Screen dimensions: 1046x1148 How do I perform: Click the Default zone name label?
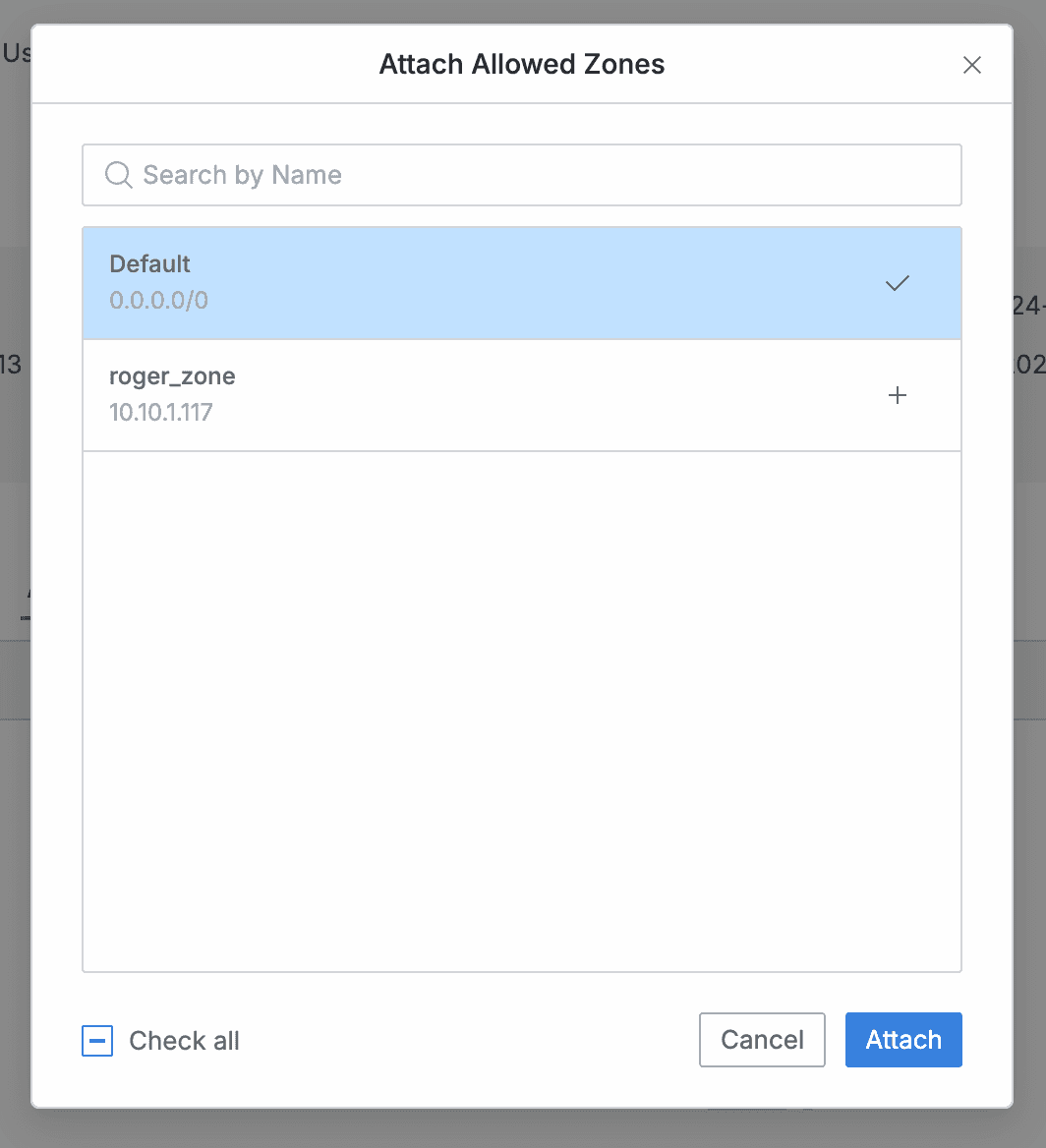pyautogui.click(x=149, y=263)
